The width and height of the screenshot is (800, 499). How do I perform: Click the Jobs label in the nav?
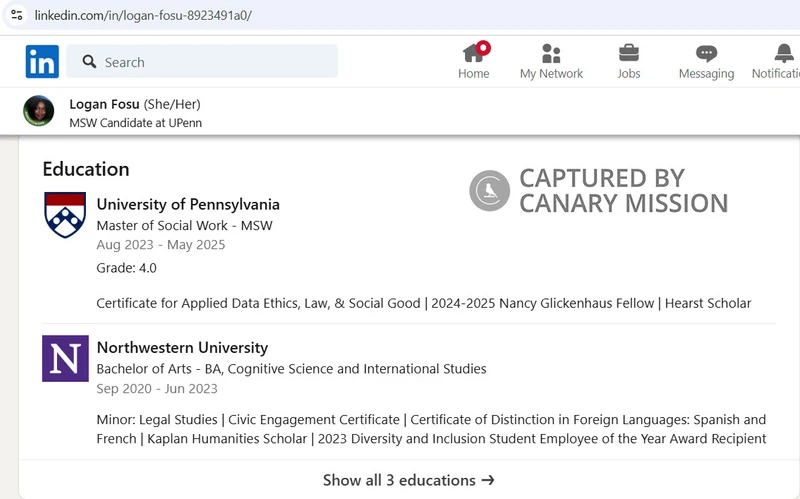coord(629,73)
